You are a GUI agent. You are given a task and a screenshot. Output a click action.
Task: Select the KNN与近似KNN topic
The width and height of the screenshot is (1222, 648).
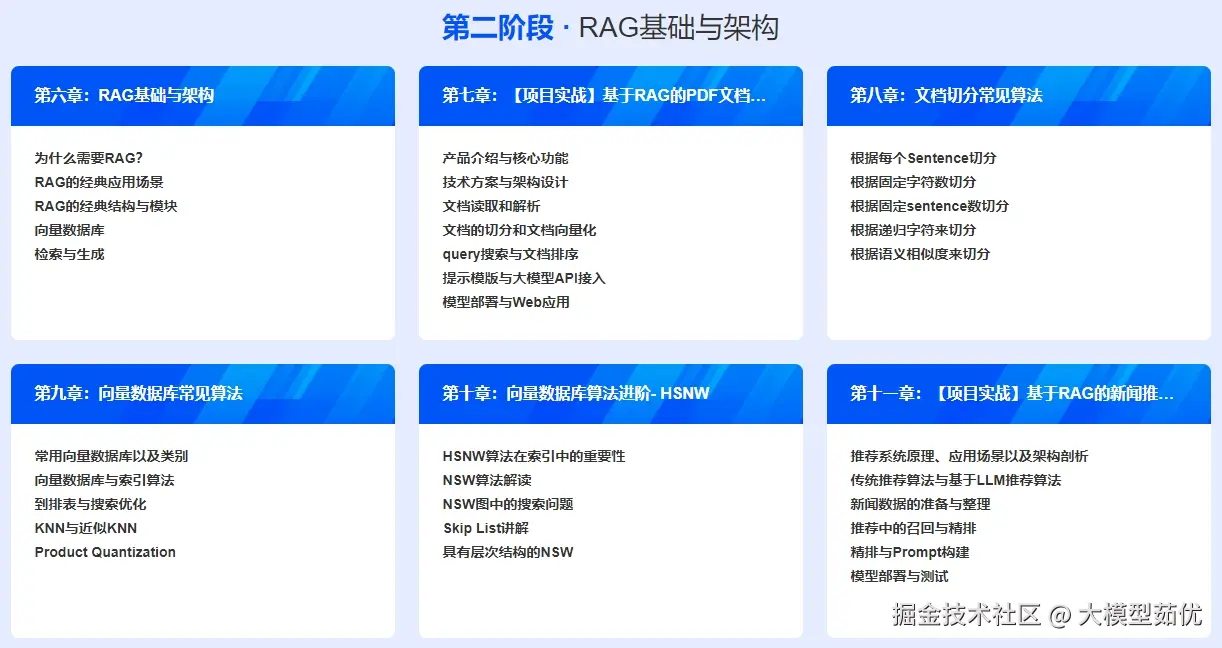pos(85,528)
